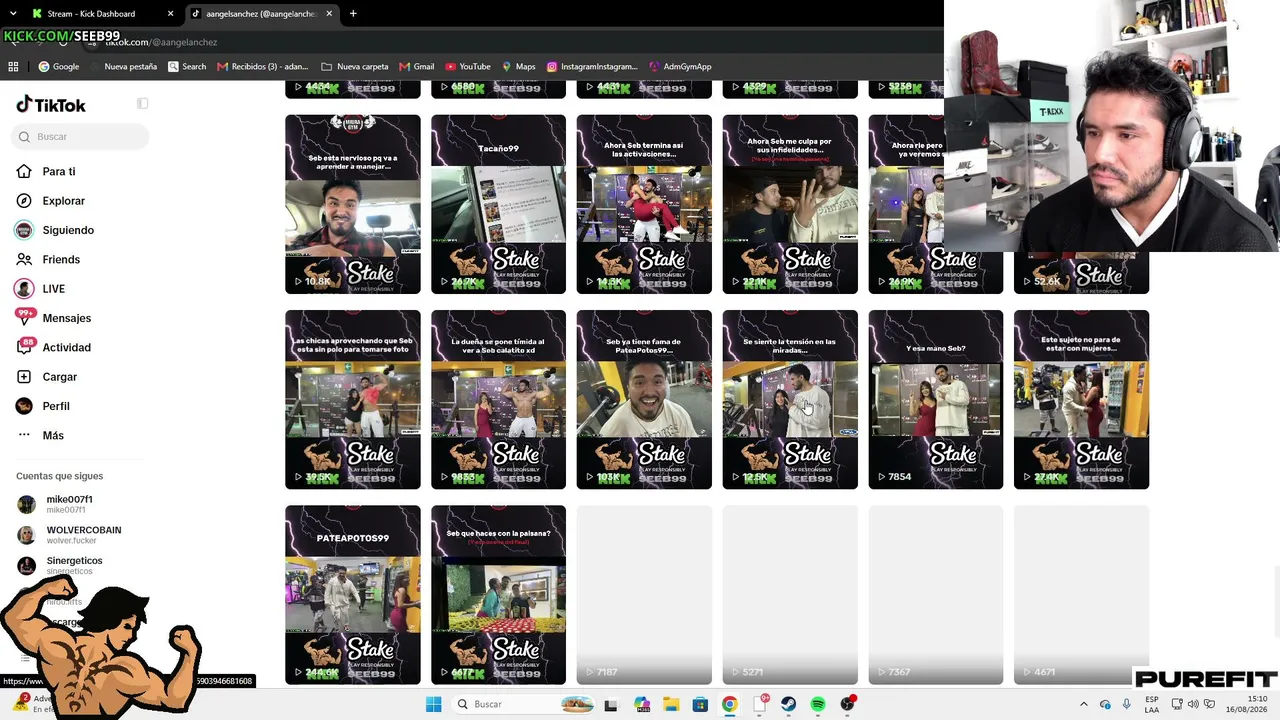Viewport: 1280px width, 720px height.
Task: Open video 'Seb esta nervioso pq va a aprender a manejar'
Action: click(x=353, y=204)
